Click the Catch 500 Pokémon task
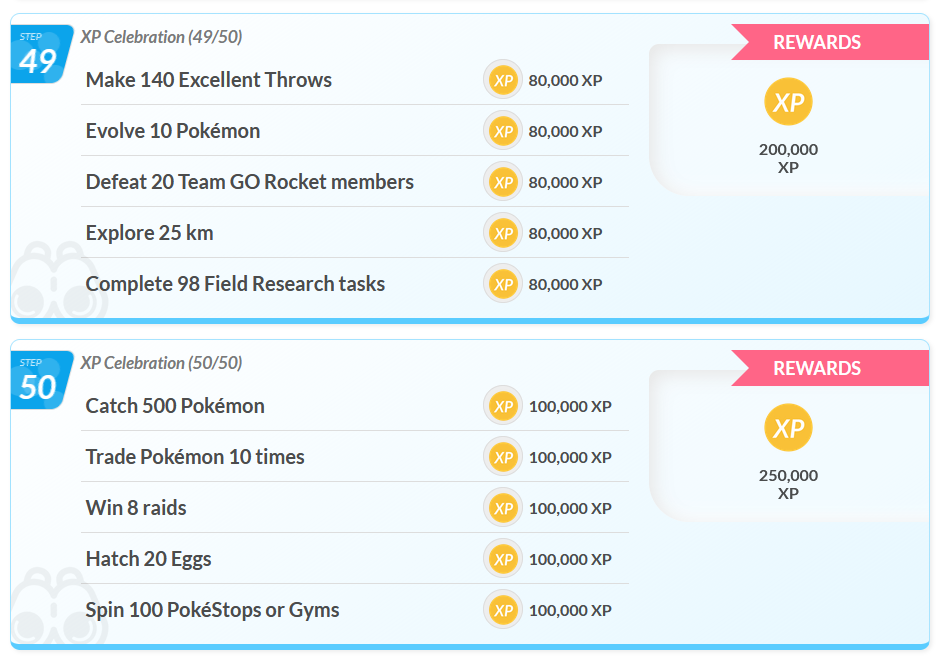Screen dimensions: 939x662 click(x=175, y=406)
